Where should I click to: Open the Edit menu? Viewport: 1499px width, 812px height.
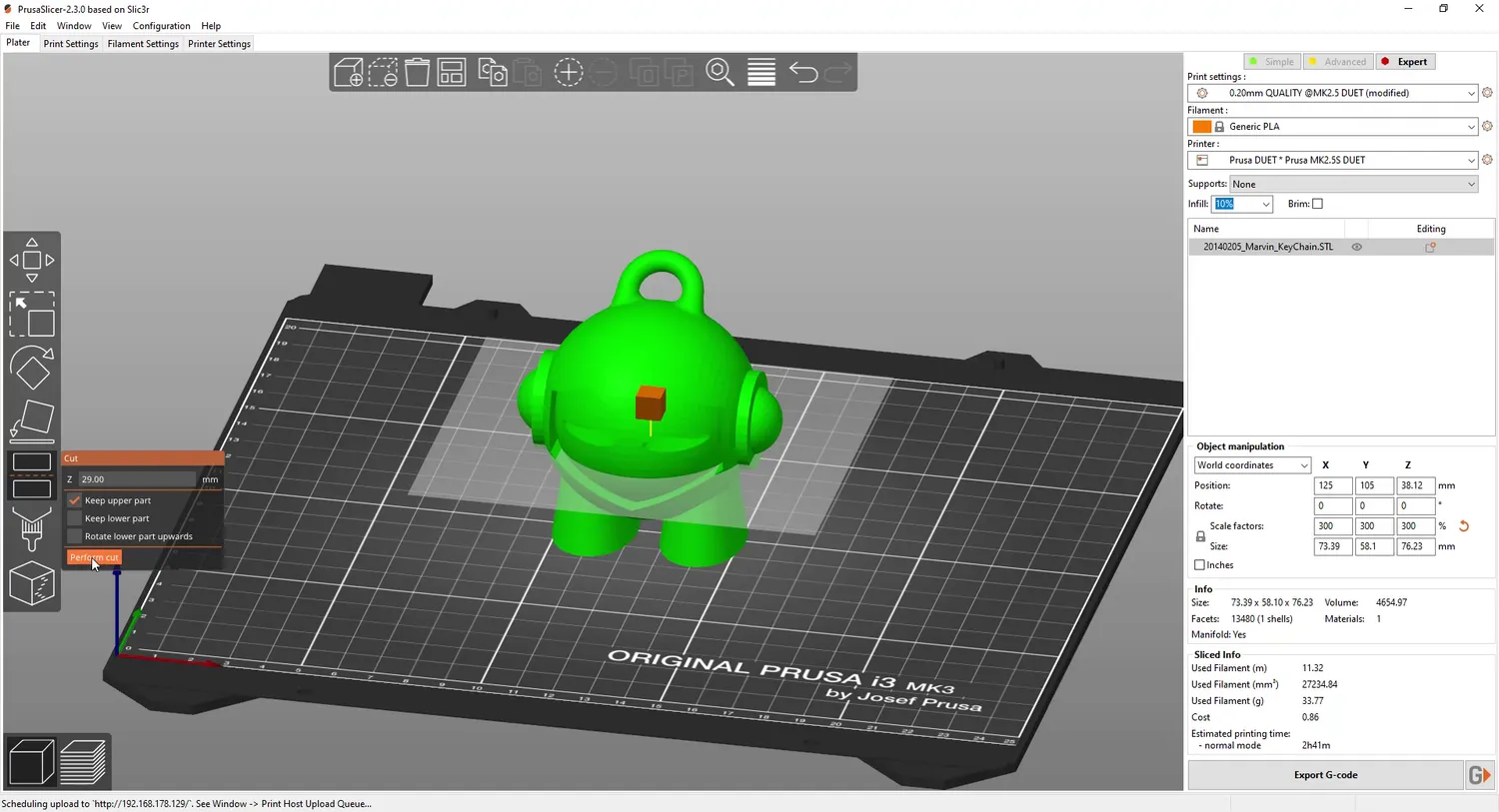[38, 26]
